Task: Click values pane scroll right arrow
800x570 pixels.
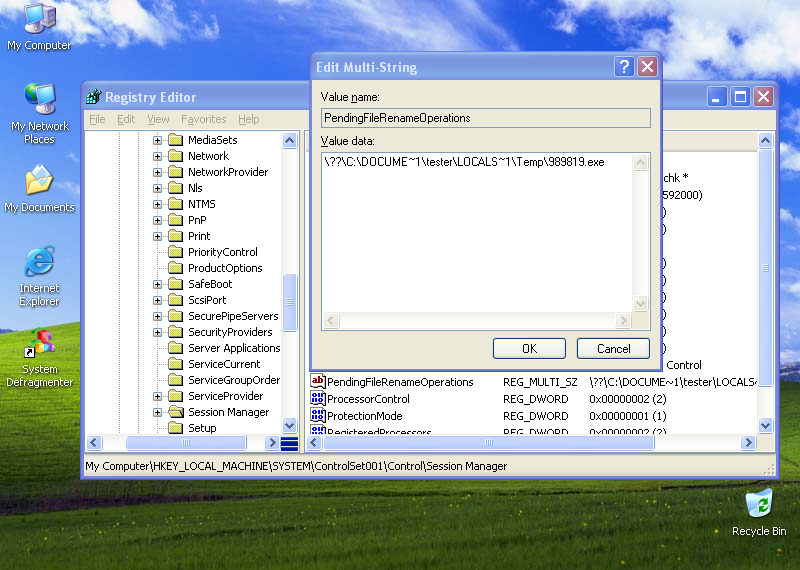Action: 748,442
